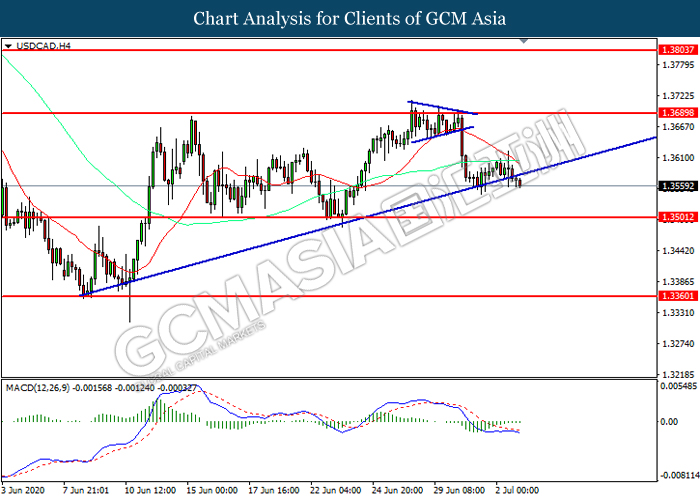Image resolution: width=700 pixels, height=500 pixels.
Task: Select the 1.33601 support price label
Action: click(678, 296)
